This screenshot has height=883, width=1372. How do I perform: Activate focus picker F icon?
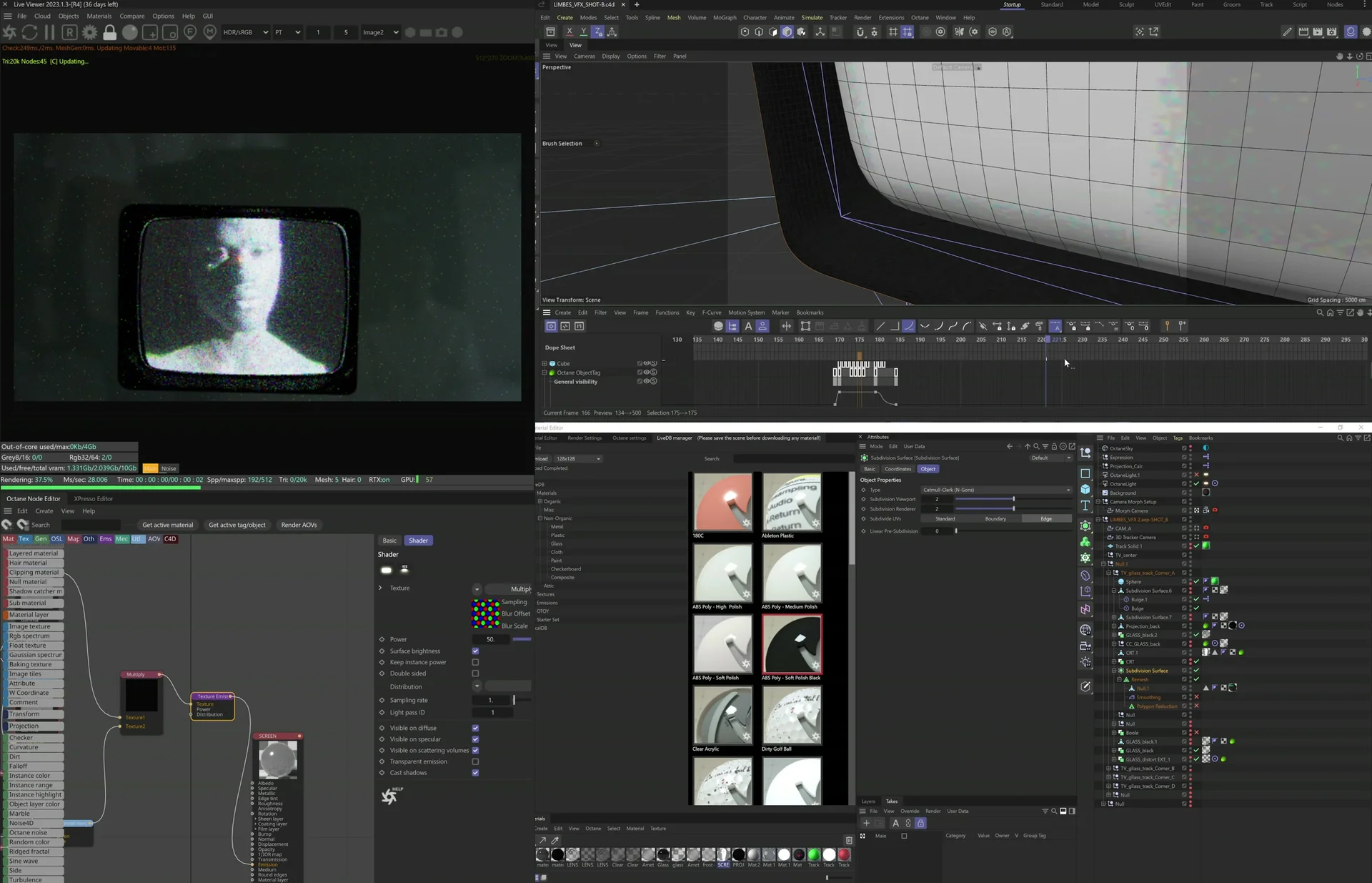190,32
